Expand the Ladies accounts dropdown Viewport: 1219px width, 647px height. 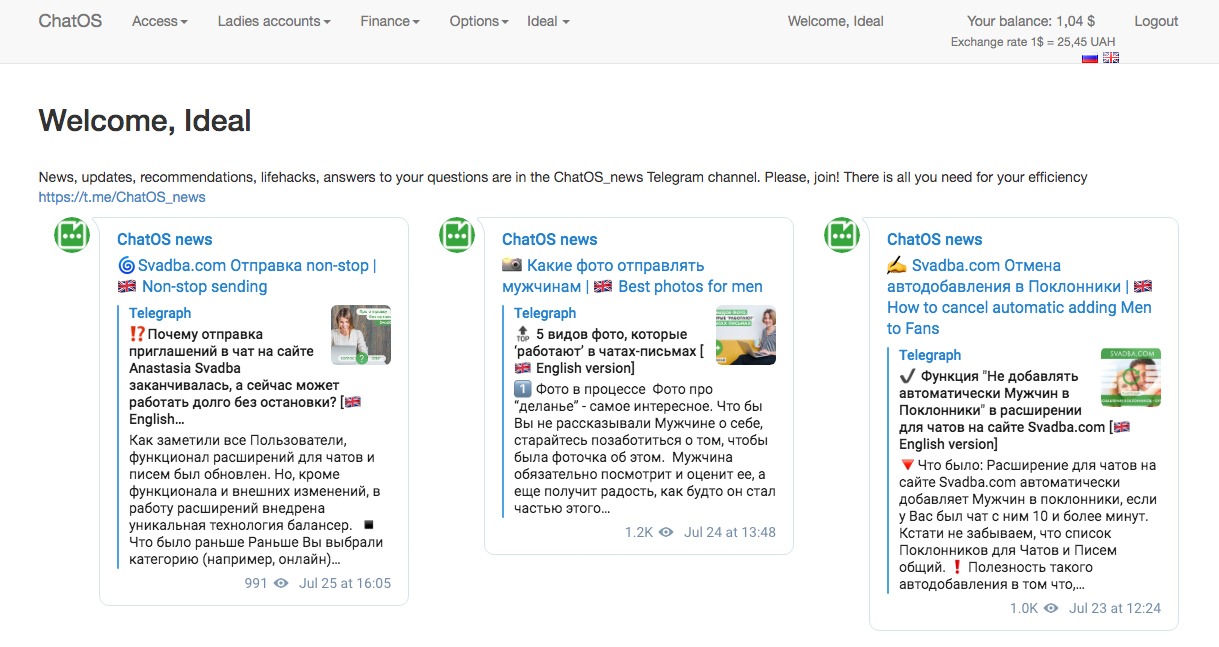coord(274,21)
